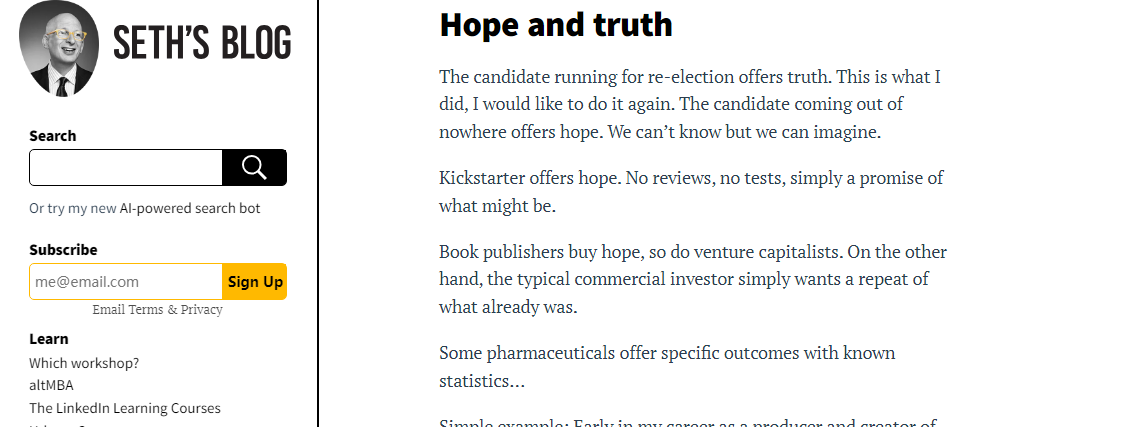Open the Seth's Blog title link
The width and height of the screenshot is (1138, 427).
pyautogui.click(x=202, y=44)
